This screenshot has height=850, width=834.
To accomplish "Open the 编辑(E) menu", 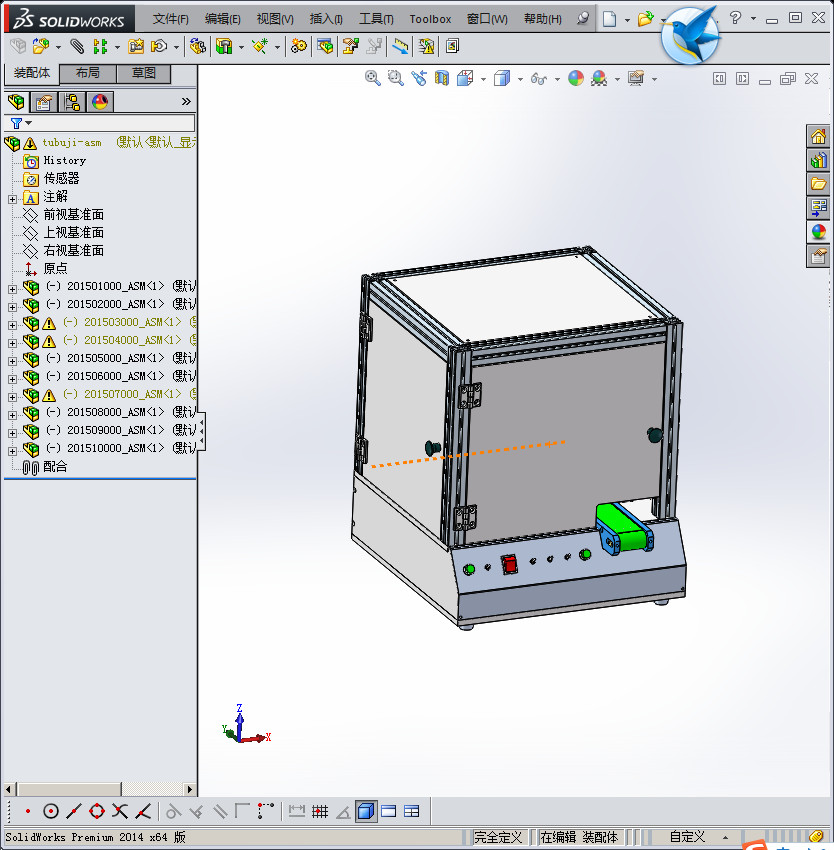I will coord(222,19).
